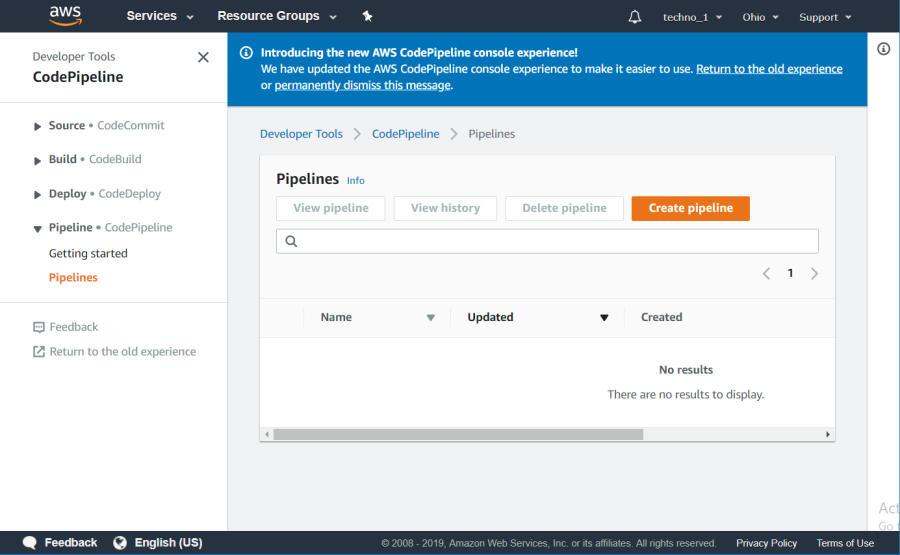The width and height of the screenshot is (900, 555).
Task: Click the external link icon for old experience
Action: coord(38,352)
